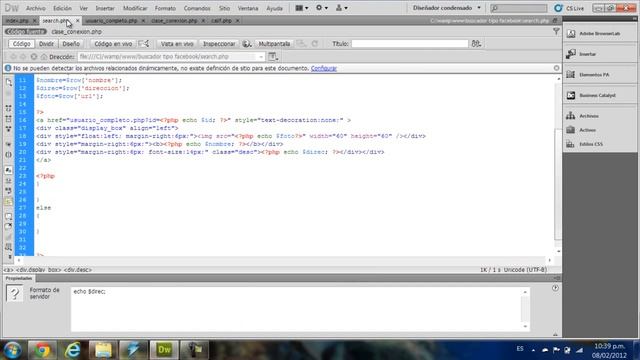Dismiss the info bar with its close icon
The width and height of the screenshot is (640, 360).
pos(556,68)
